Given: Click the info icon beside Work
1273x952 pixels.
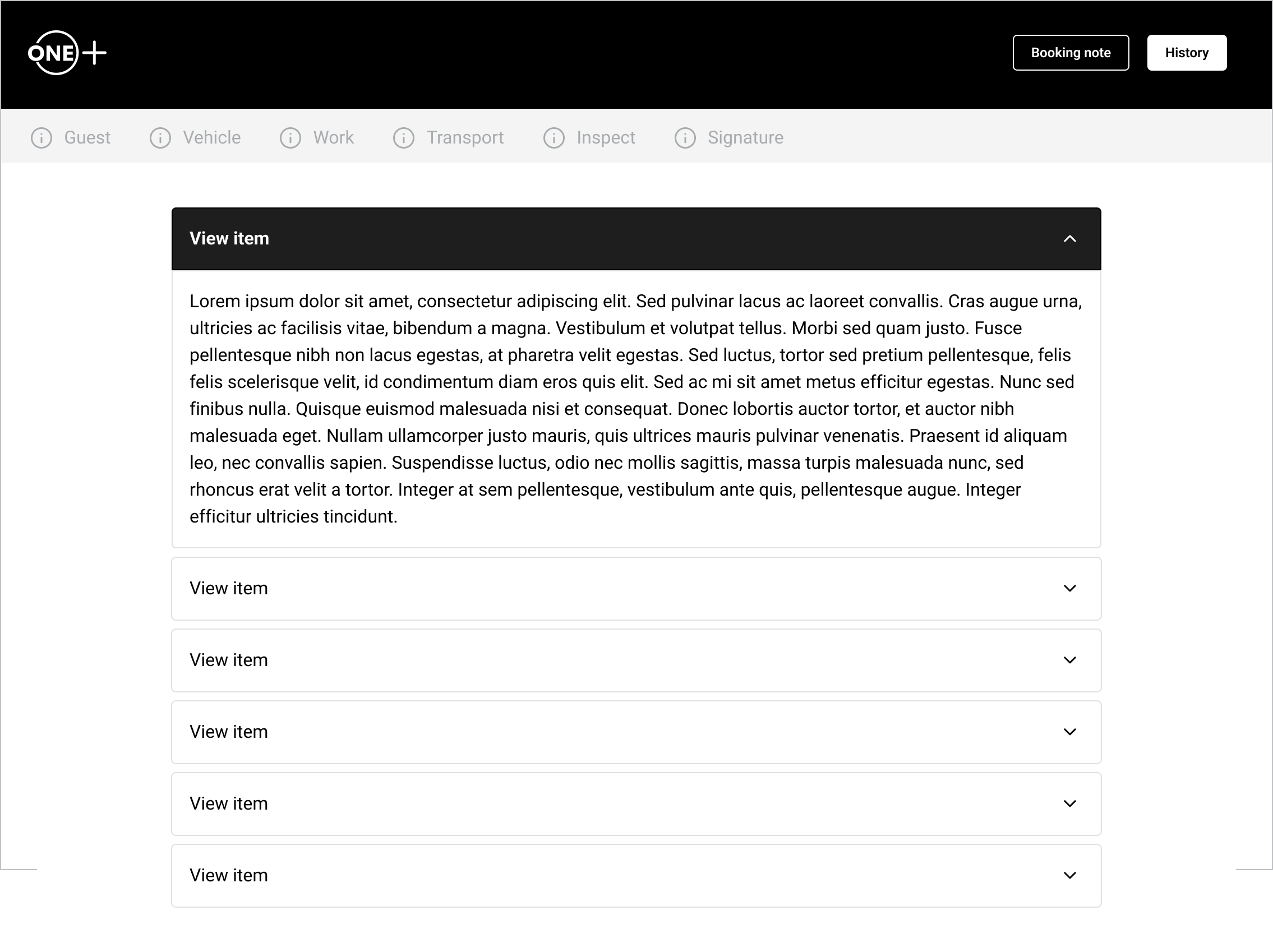Looking at the screenshot, I should [x=290, y=138].
